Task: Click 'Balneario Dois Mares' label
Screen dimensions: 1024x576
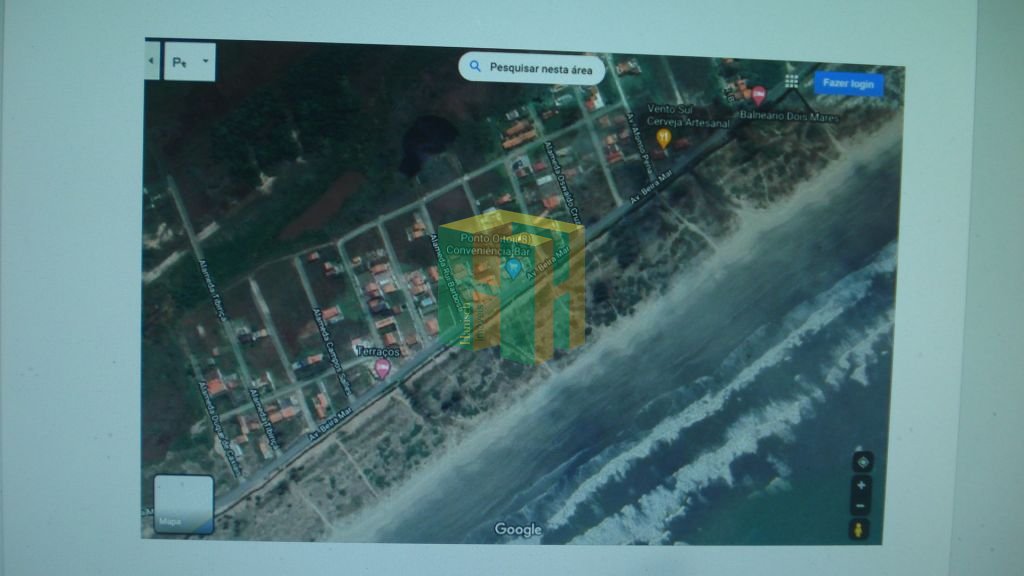Action: (789, 116)
